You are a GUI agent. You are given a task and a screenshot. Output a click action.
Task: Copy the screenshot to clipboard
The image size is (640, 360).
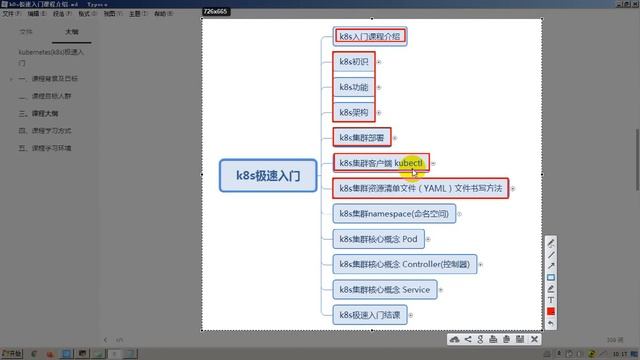(507, 340)
